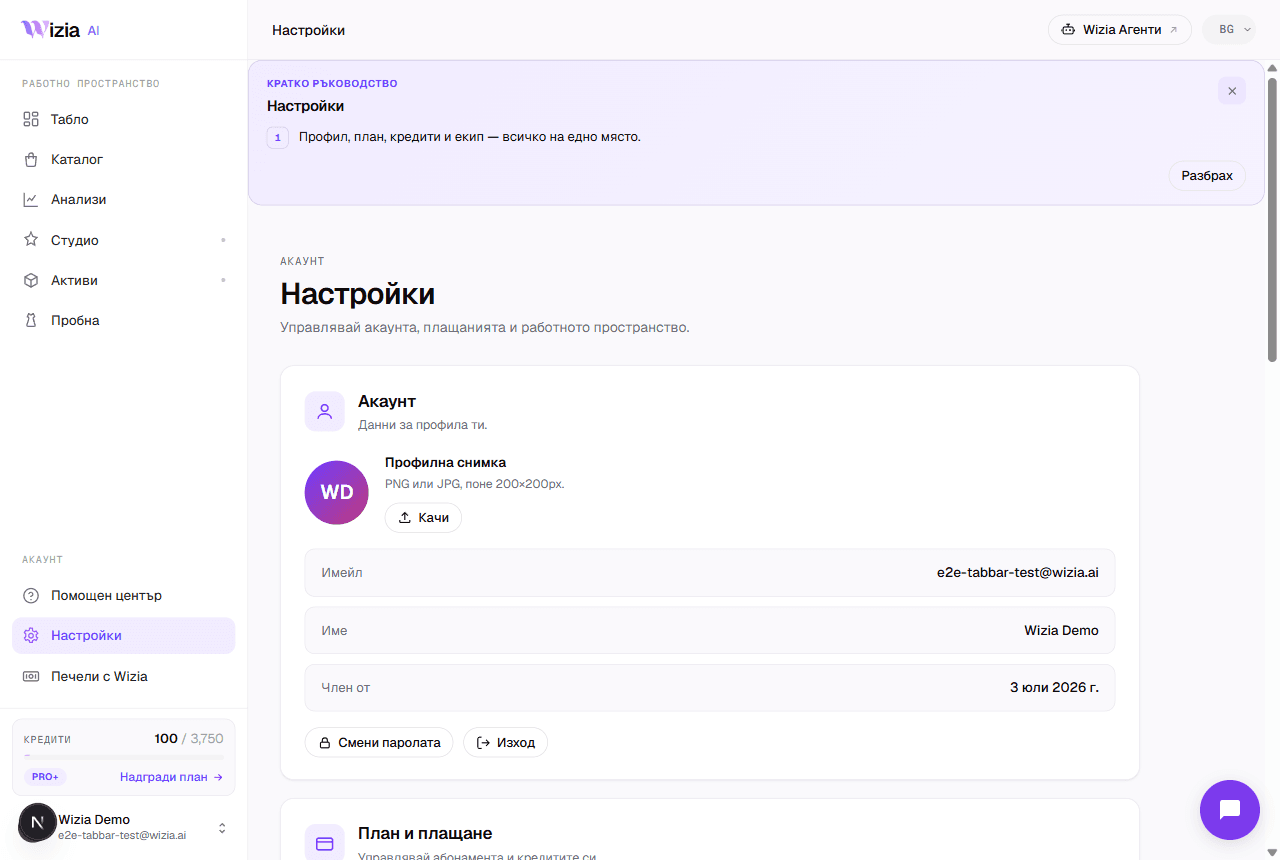Viewport: 1280px width, 860px height.
Task: Click the page vertical scrollbar
Action: coord(1272,218)
